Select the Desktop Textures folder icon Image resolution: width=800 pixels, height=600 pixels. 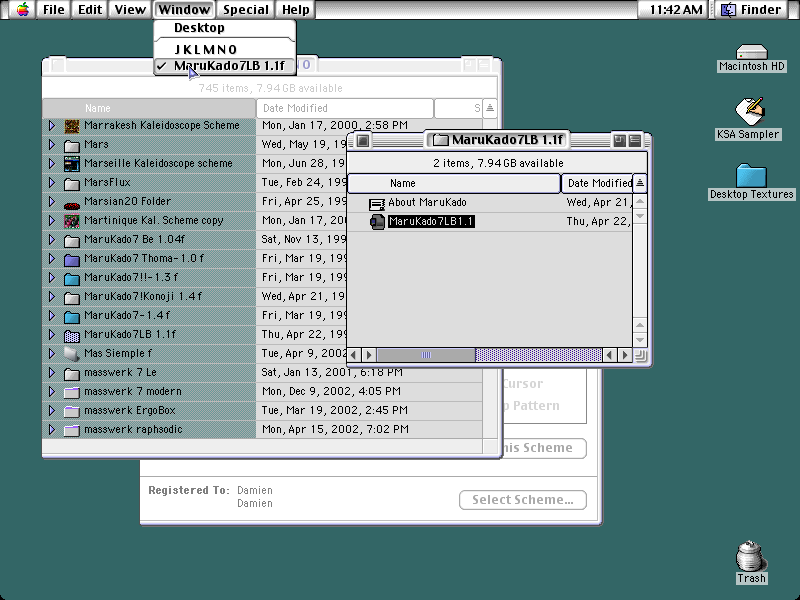coord(751,175)
